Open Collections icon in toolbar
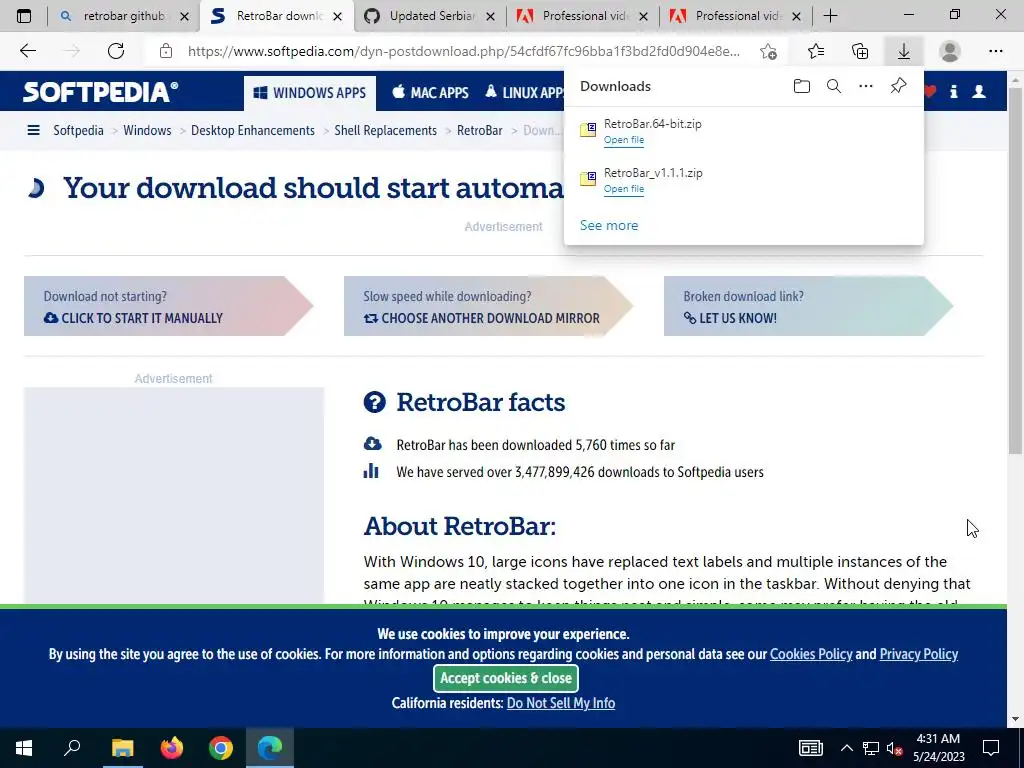1024x768 pixels. coord(860,51)
